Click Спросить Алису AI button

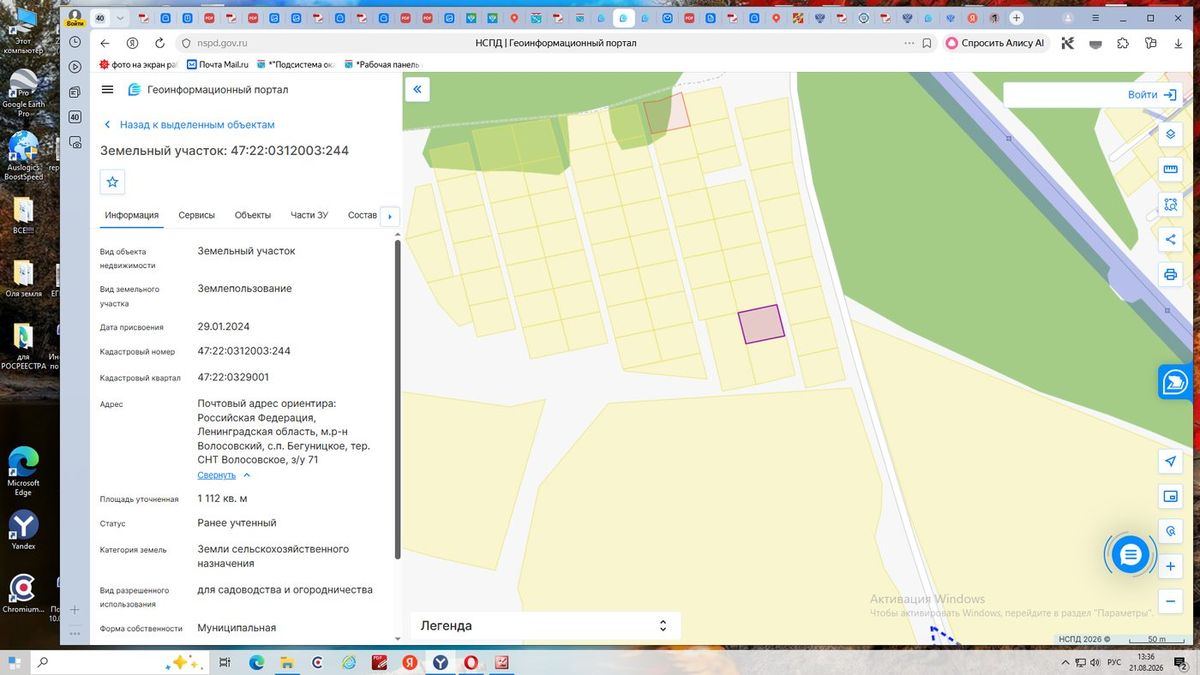(x=996, y=43)
